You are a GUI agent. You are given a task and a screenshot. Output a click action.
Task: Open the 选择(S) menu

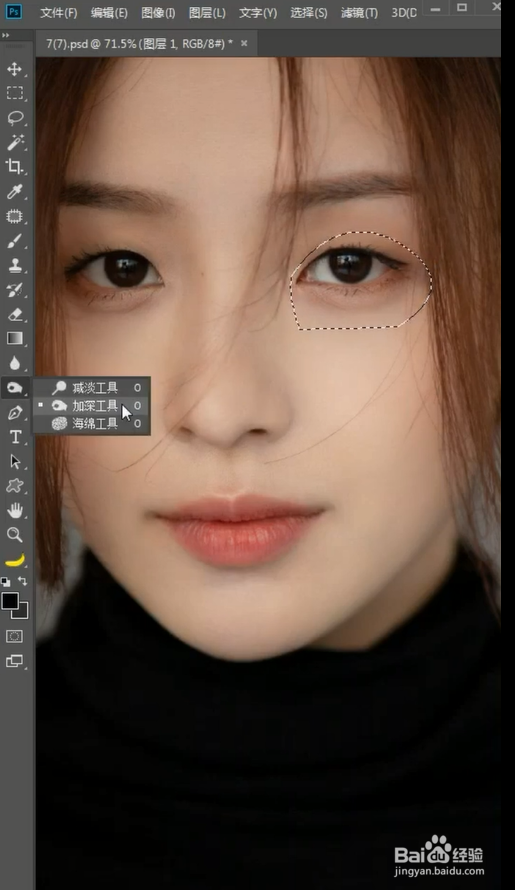pos(309,12)
